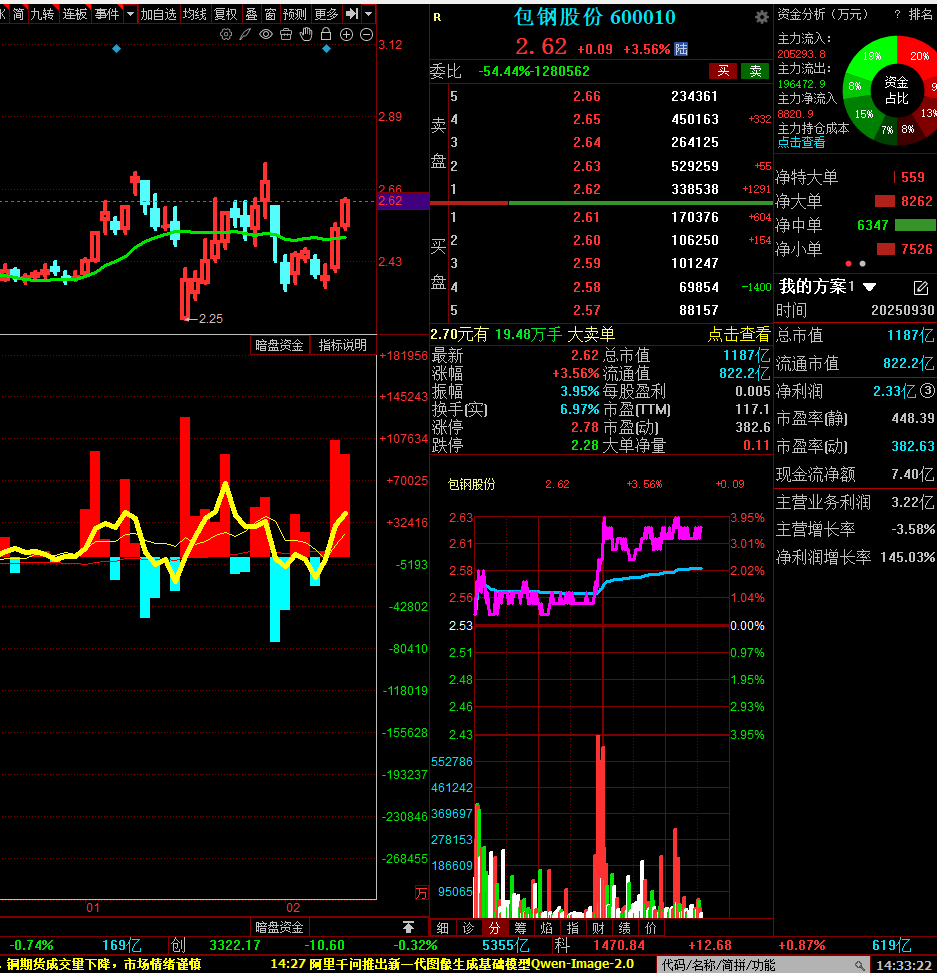This screenshot has width=937, height=973.
Task: Open 指标说明 indicator explanation
Action: tap(343, 345)
